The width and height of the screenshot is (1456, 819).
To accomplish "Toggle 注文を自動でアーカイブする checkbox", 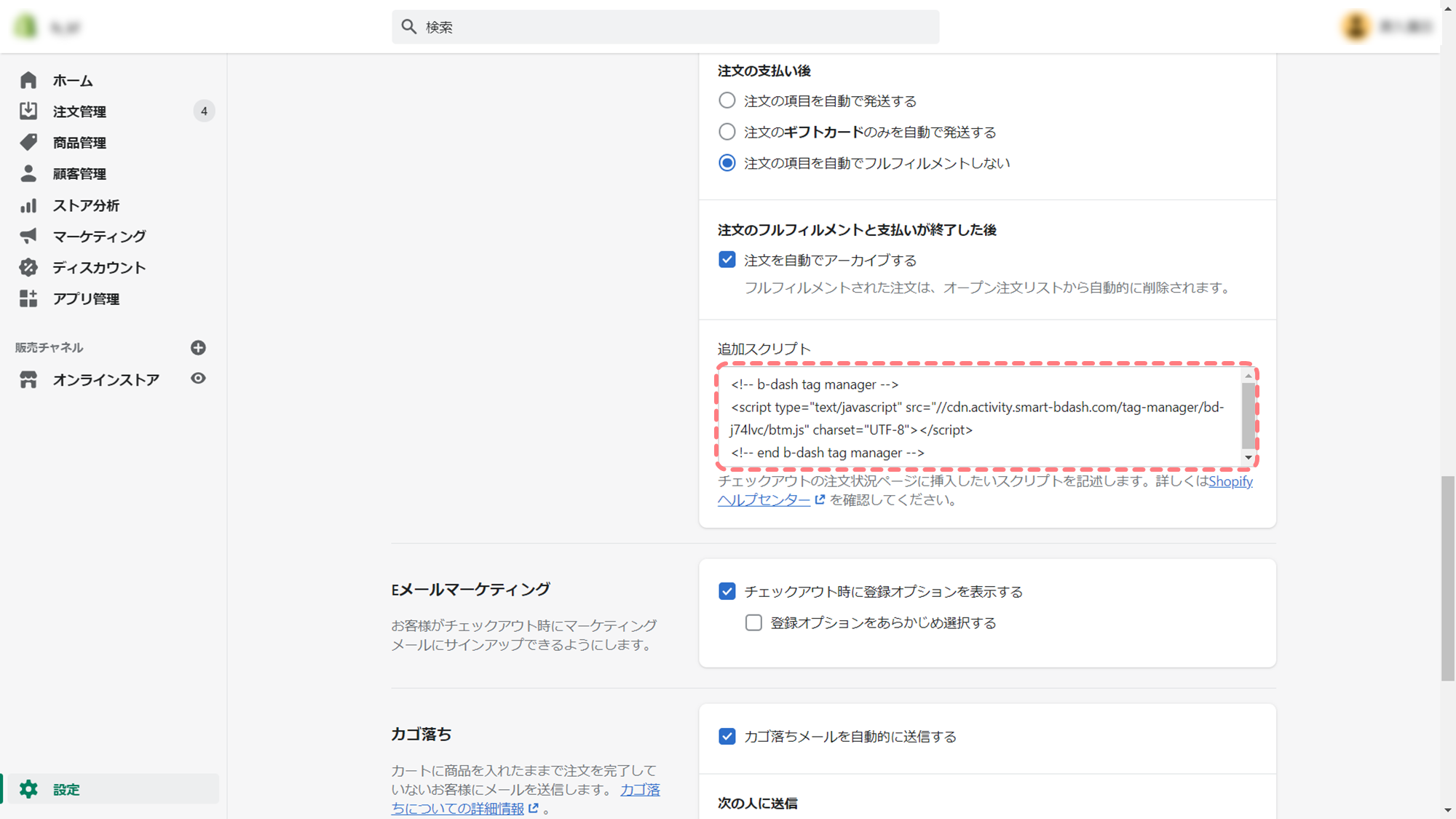I will [x=727, y=260].
